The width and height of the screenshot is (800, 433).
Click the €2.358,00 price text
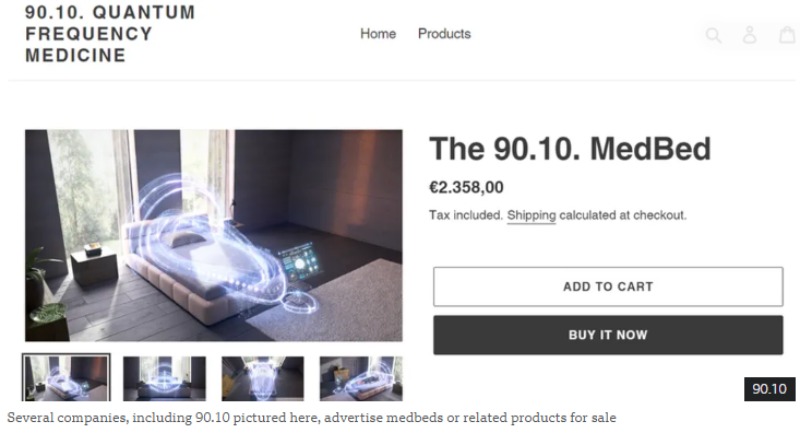466,187
